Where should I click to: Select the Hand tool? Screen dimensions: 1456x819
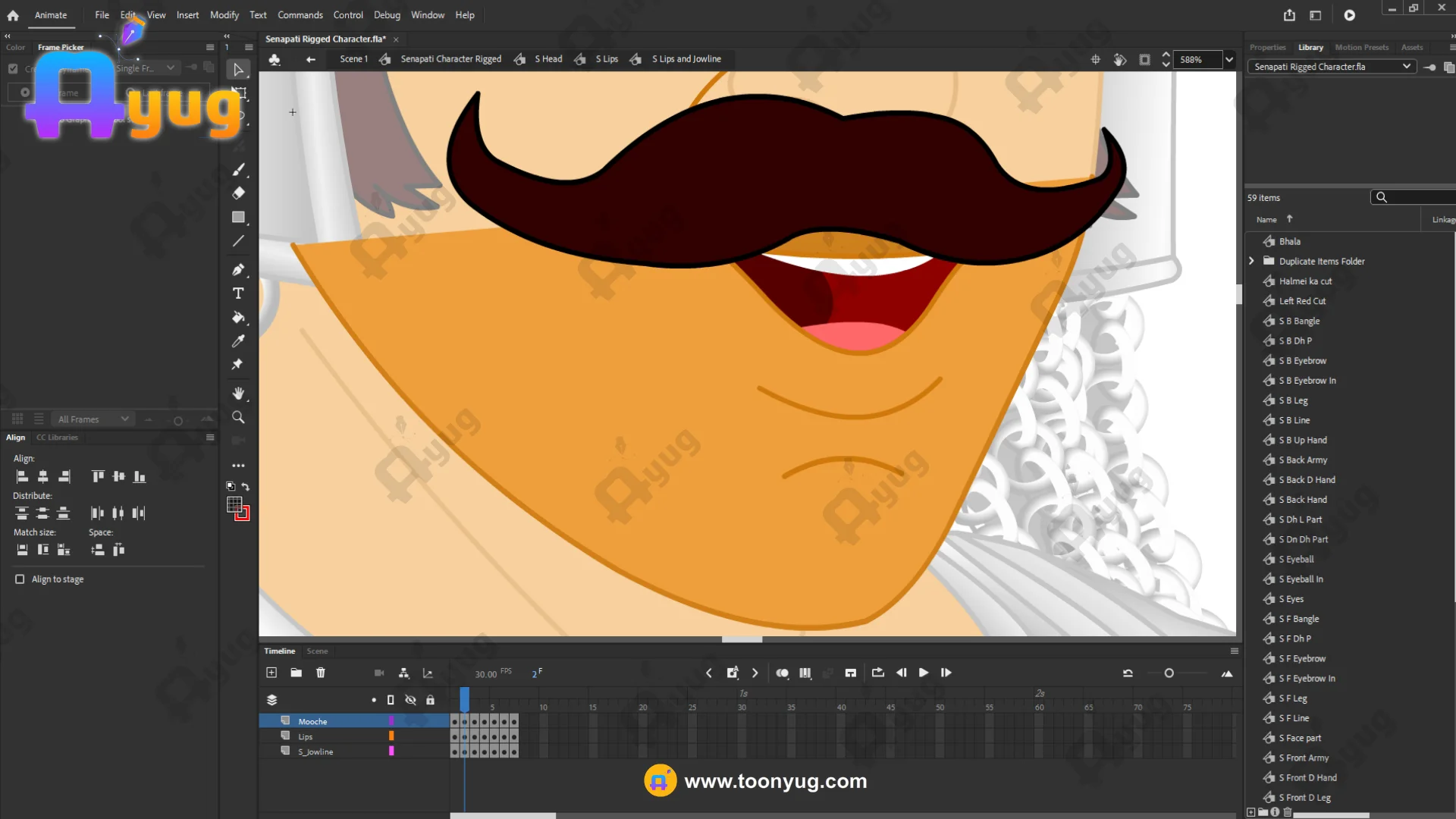pyautogui.click(x=238, y=393)
